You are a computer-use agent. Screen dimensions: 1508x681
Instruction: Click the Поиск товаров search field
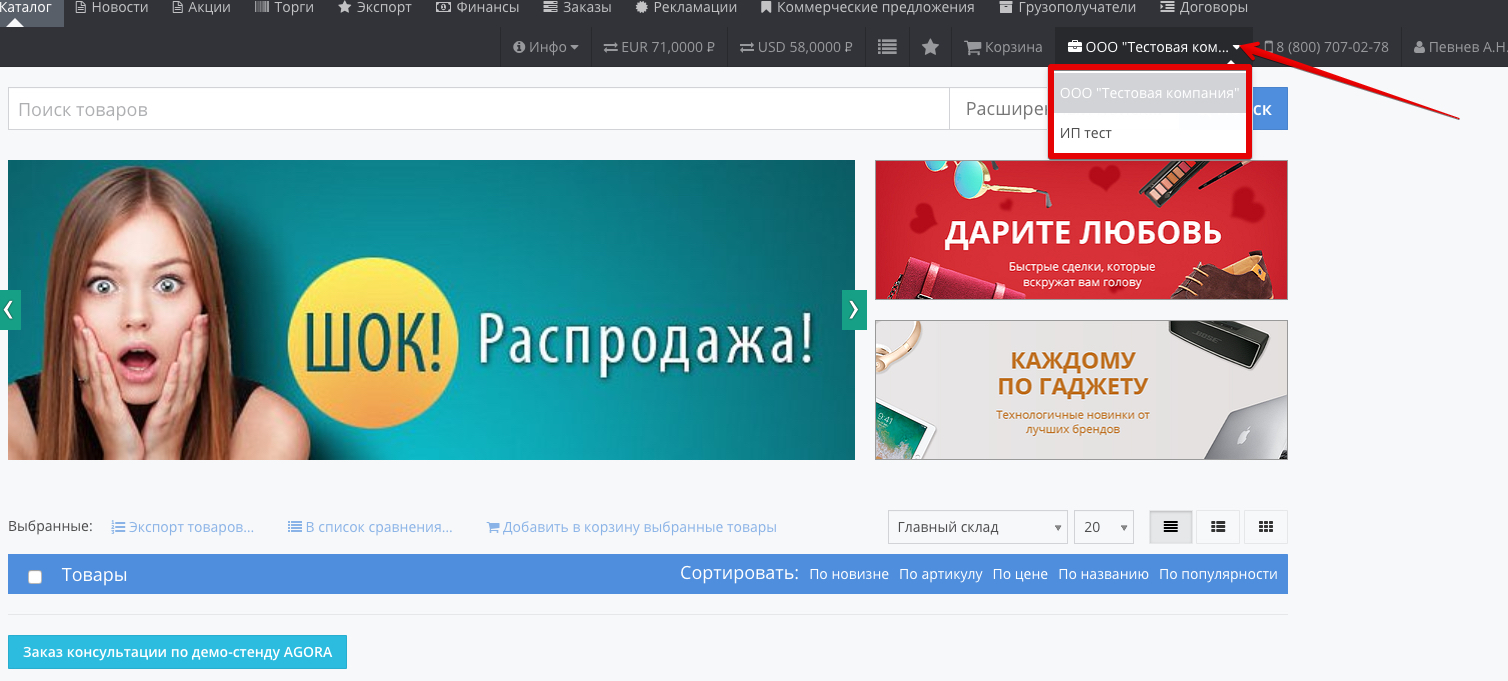(478, 109)
